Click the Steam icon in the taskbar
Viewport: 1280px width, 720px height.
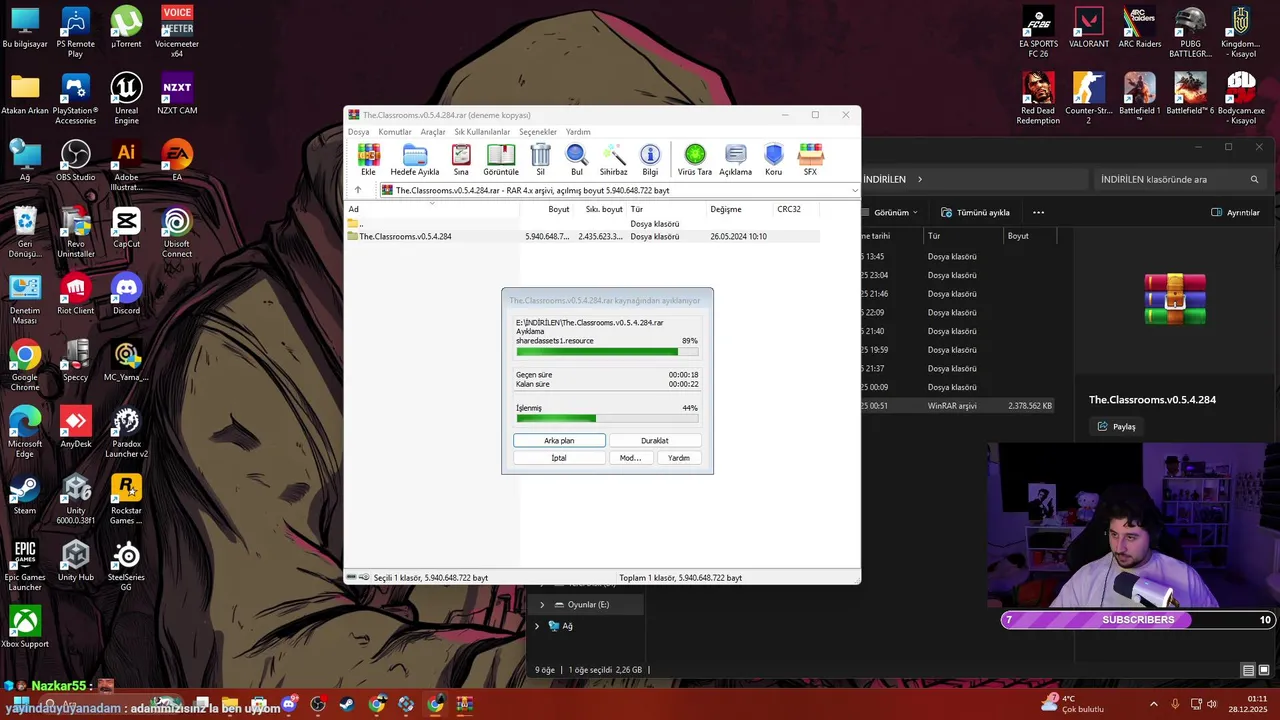pos(347,704)
